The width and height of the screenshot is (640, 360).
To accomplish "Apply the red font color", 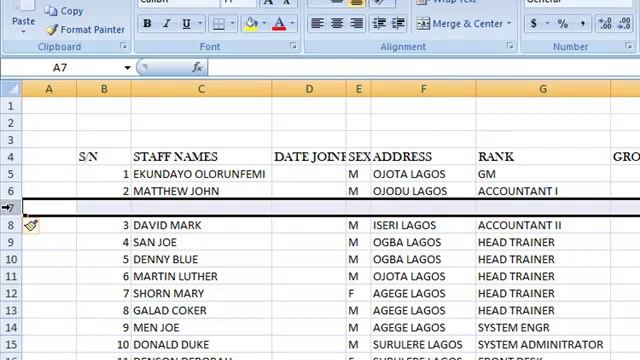I will coord(279,24).
